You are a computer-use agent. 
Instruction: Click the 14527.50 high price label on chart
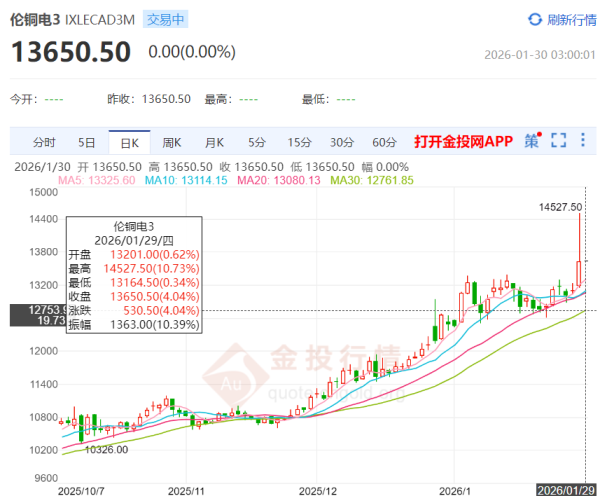click(x=560, y=207)
